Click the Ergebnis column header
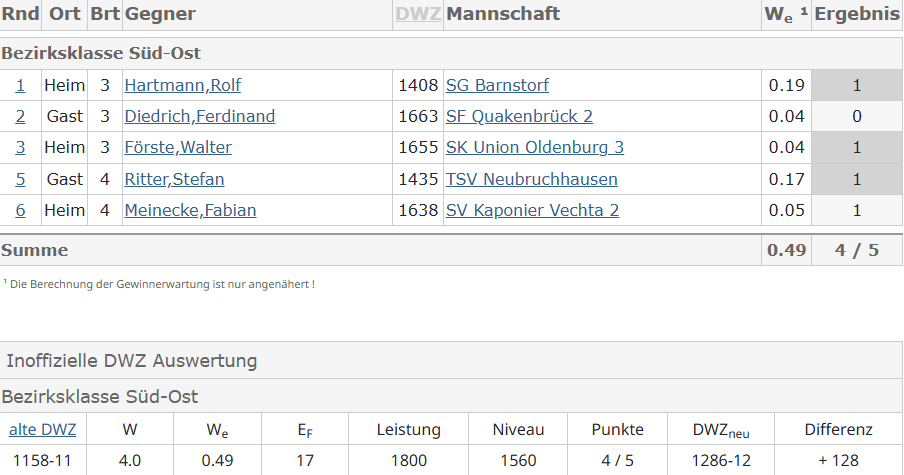904x475 pixels. (x=857, y=14)
